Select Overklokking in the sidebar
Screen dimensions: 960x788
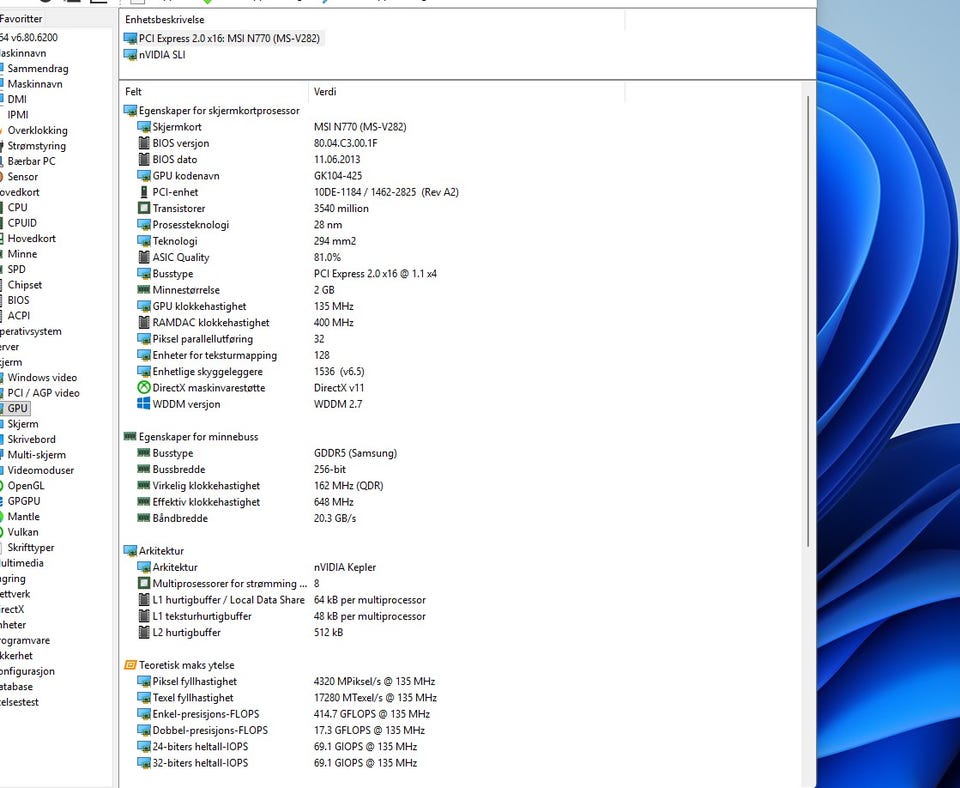37,130
